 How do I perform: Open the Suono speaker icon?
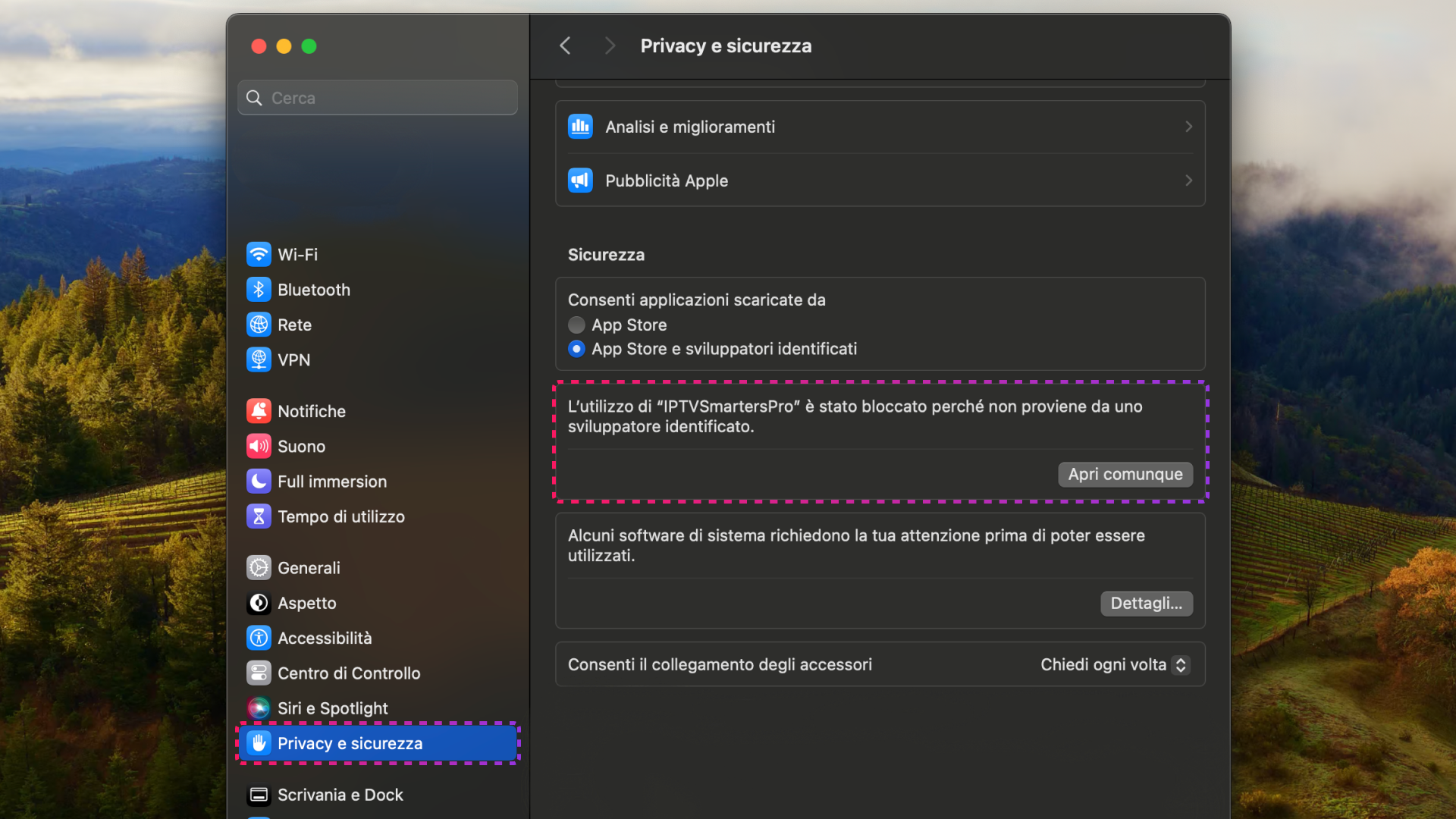pyautogui.click(x=259, y=446)
